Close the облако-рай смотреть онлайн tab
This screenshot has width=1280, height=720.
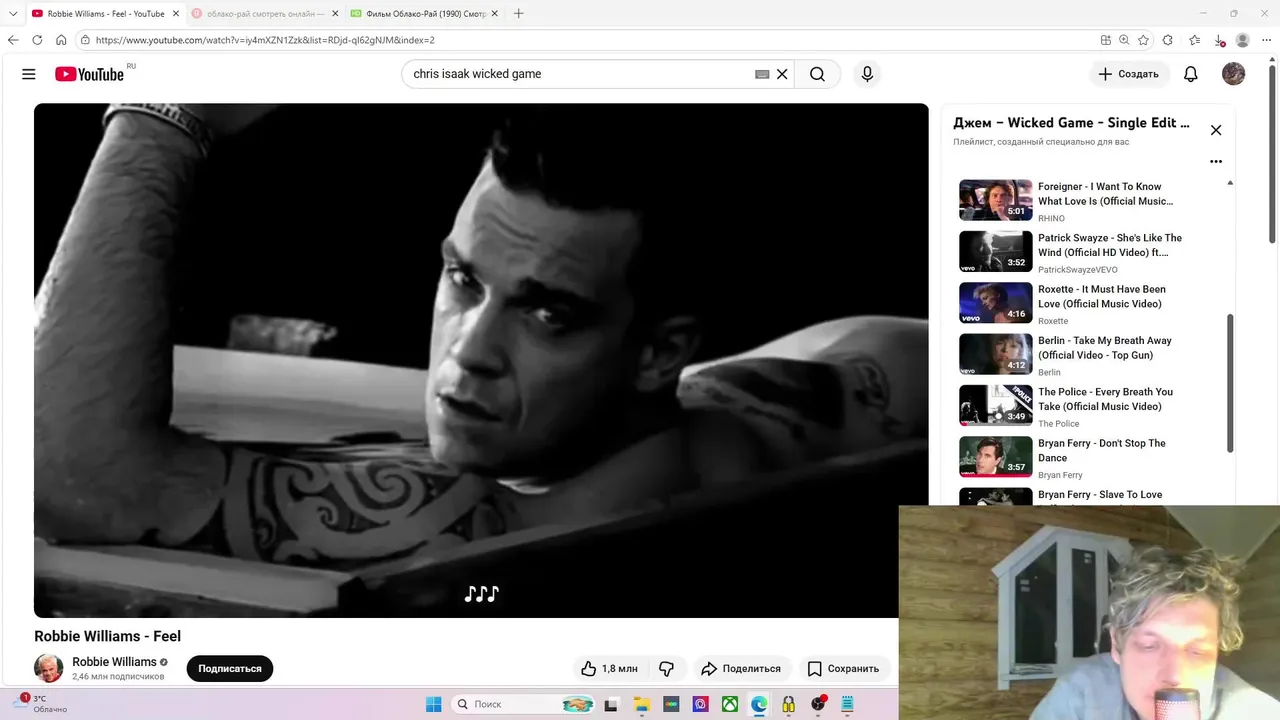335,14
